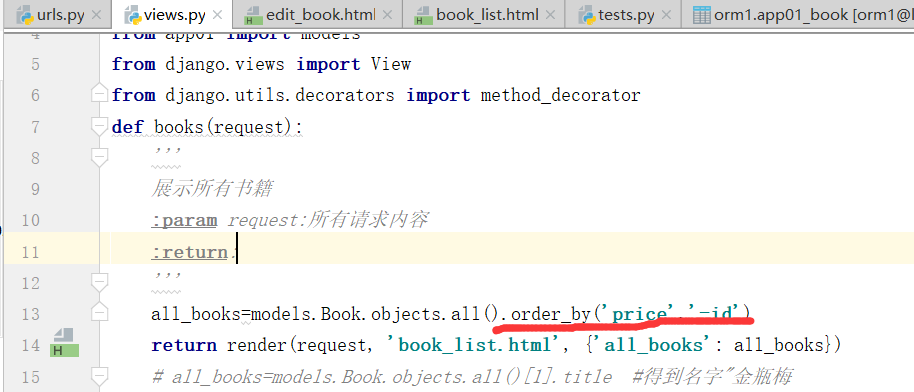The width and height of the screenshot is (914, 392).
Task: Close the urls.py tab
Action: (x=97, y=15)
